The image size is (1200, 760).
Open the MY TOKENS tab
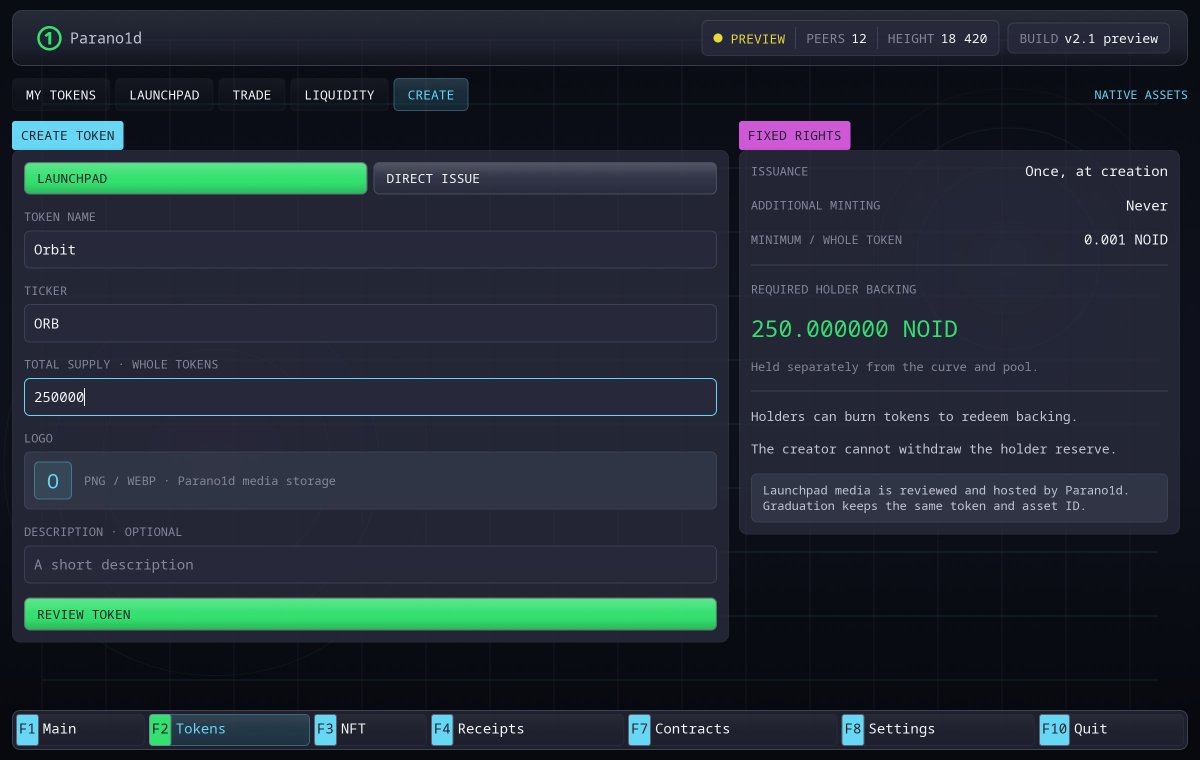(x=61, y=95)
